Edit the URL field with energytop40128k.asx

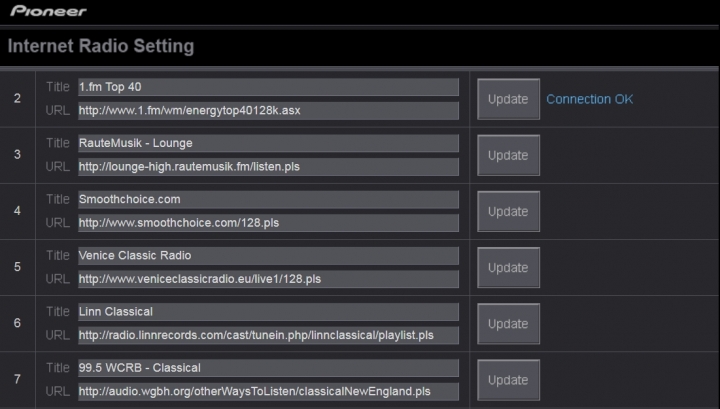[268, 111]
